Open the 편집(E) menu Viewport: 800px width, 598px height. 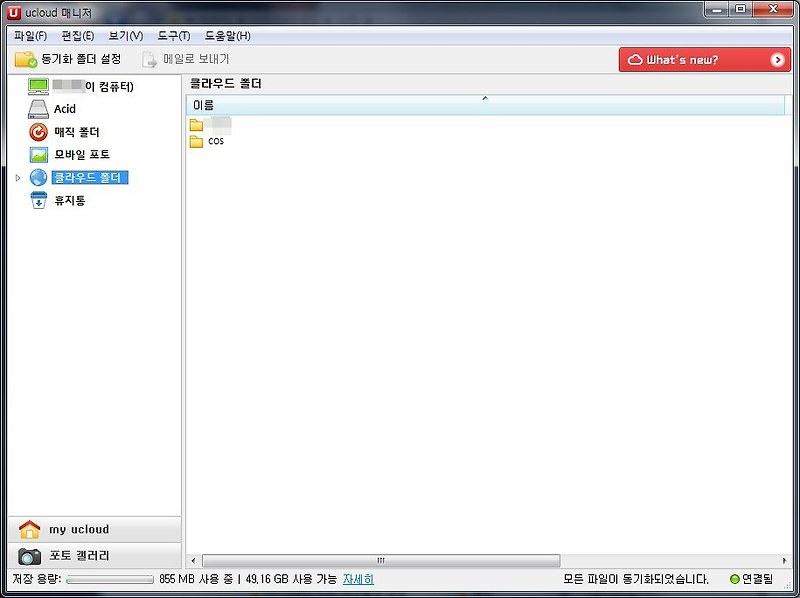tap(78, 36)
